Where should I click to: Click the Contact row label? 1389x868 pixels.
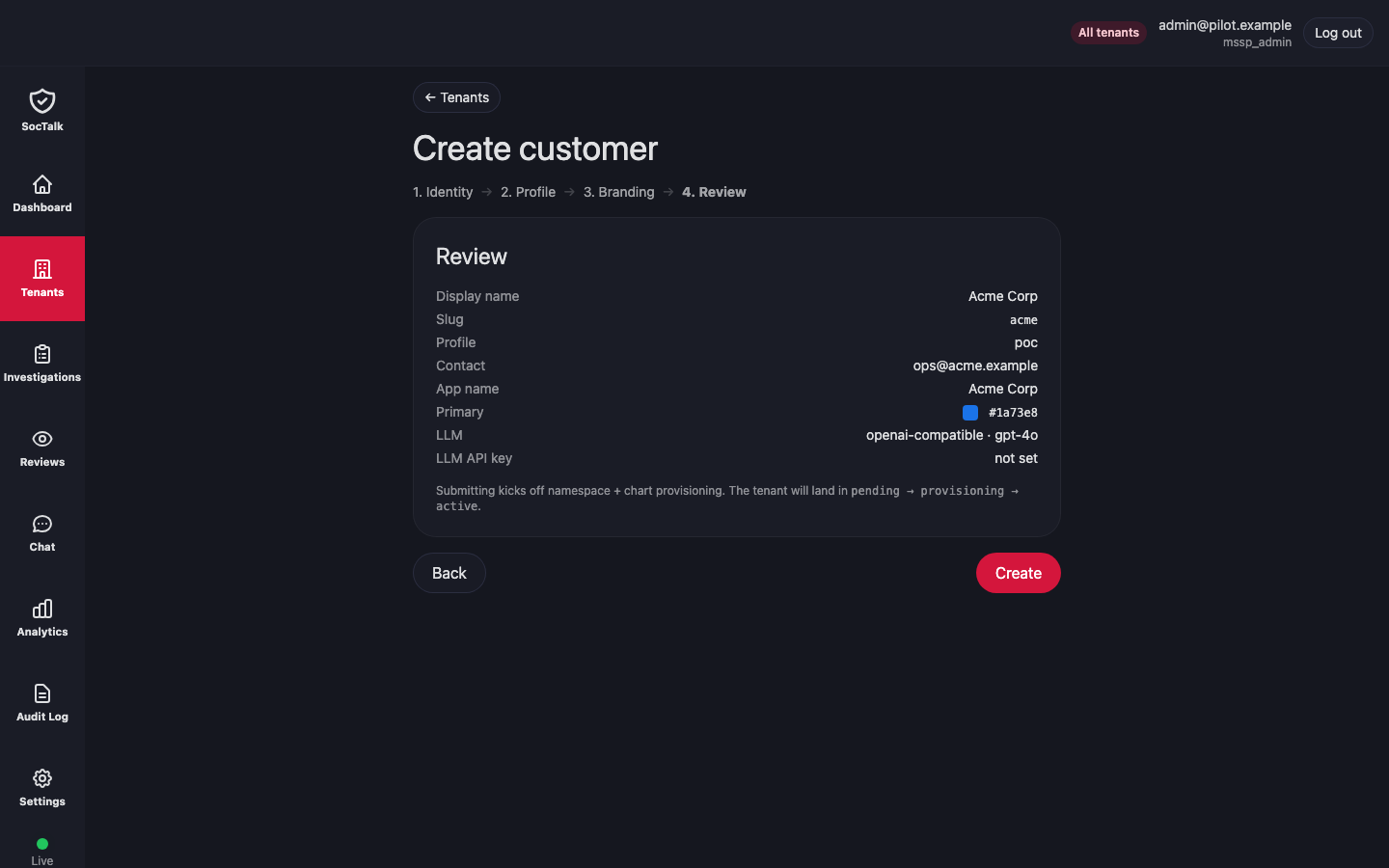coord(460,366)
